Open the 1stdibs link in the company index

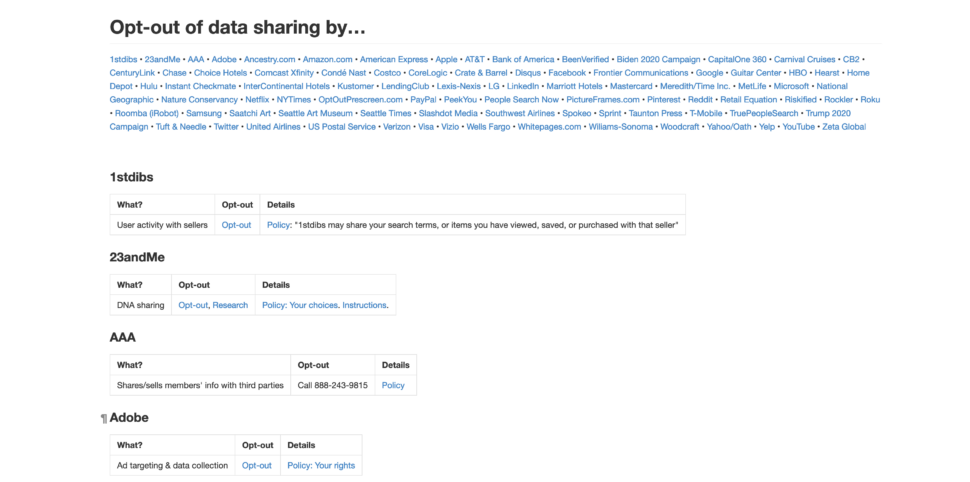pyautogui.click(x=123, y=59)
